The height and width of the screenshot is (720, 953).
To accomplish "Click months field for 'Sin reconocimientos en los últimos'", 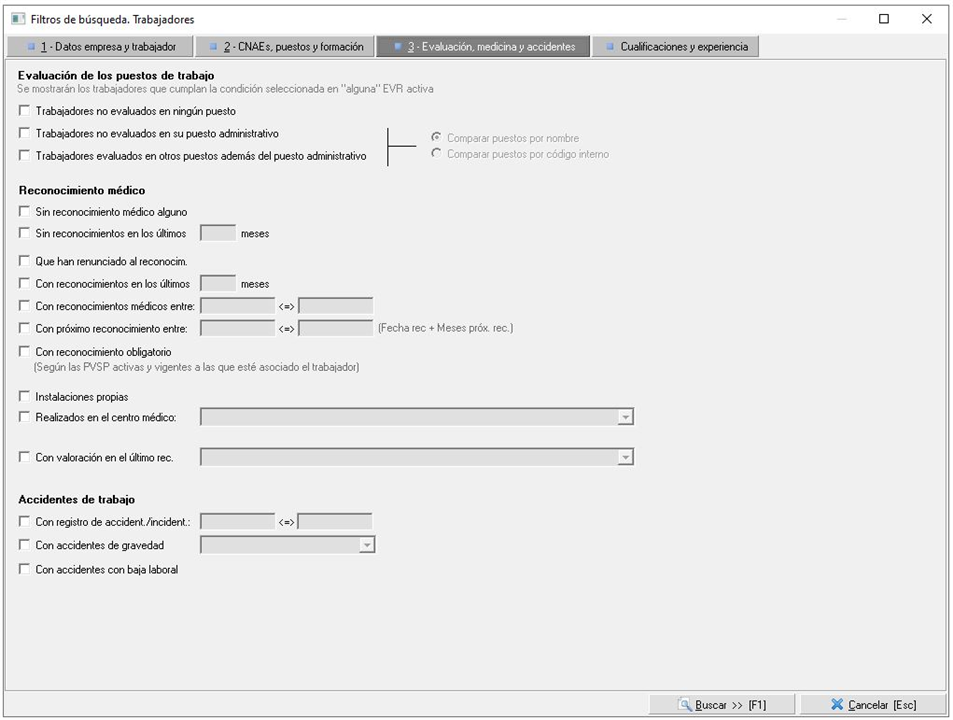I will pos(218,233).
